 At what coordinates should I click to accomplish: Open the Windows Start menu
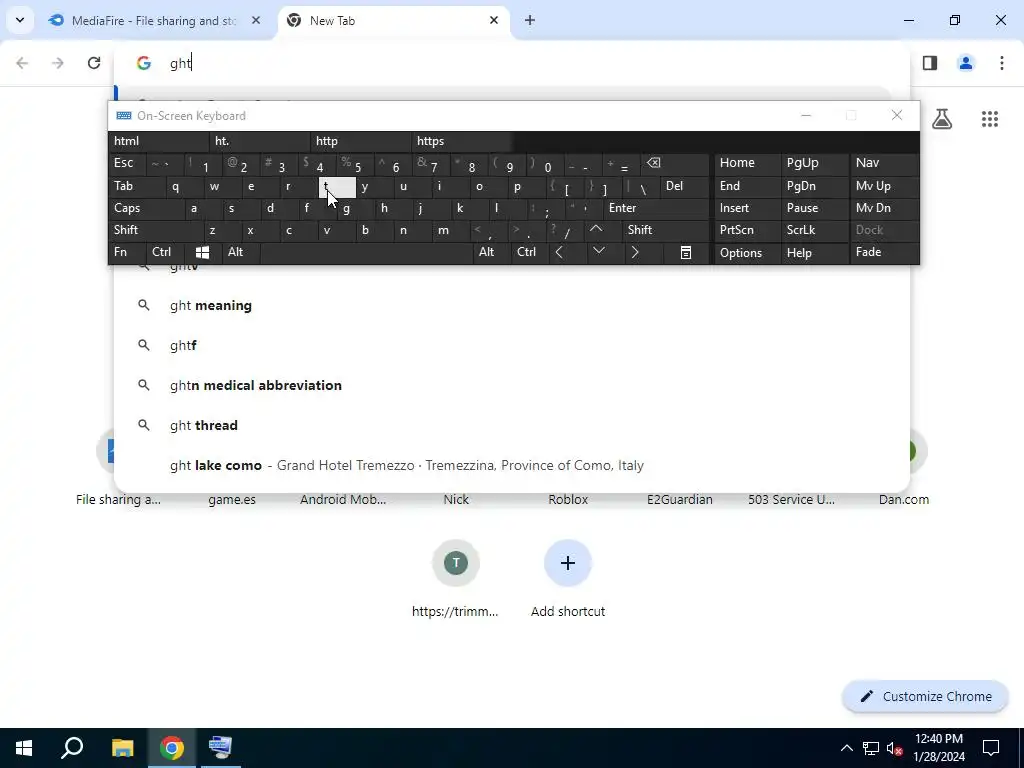(x=24, y=748)
